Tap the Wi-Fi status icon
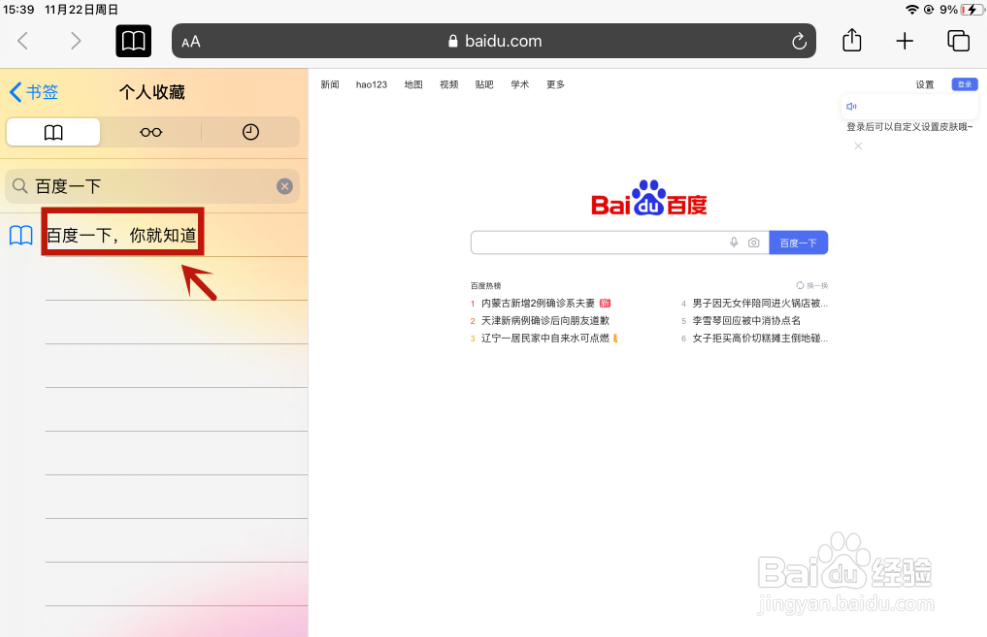Screen dimensions: 987x637 [x=911, y=9]
